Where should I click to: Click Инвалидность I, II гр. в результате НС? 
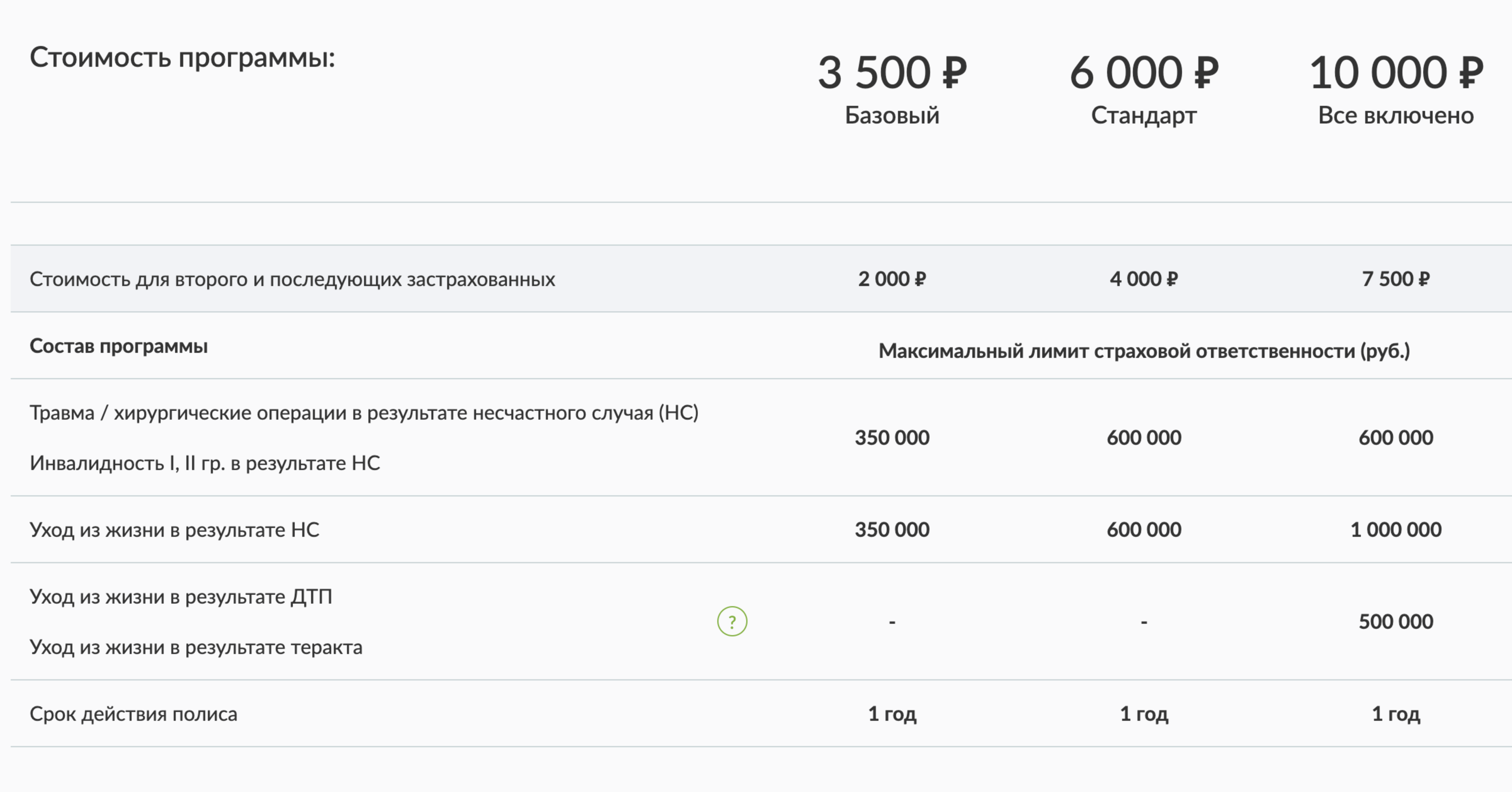pos(205,463)
